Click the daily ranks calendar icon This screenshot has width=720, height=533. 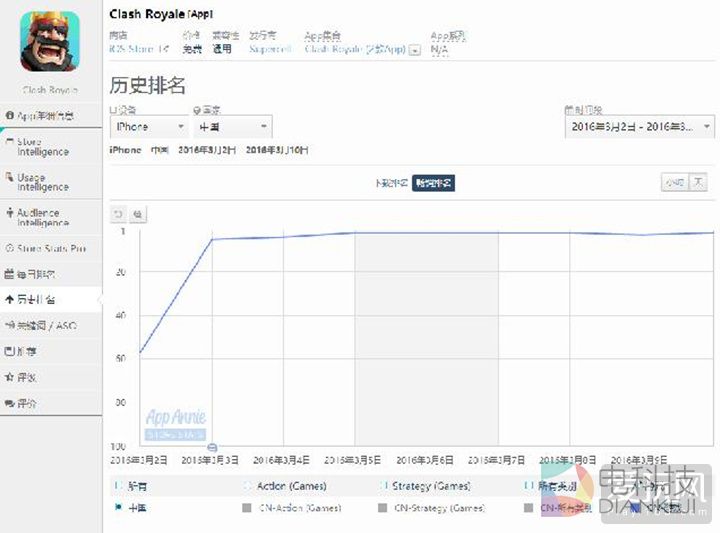[9, 275]
